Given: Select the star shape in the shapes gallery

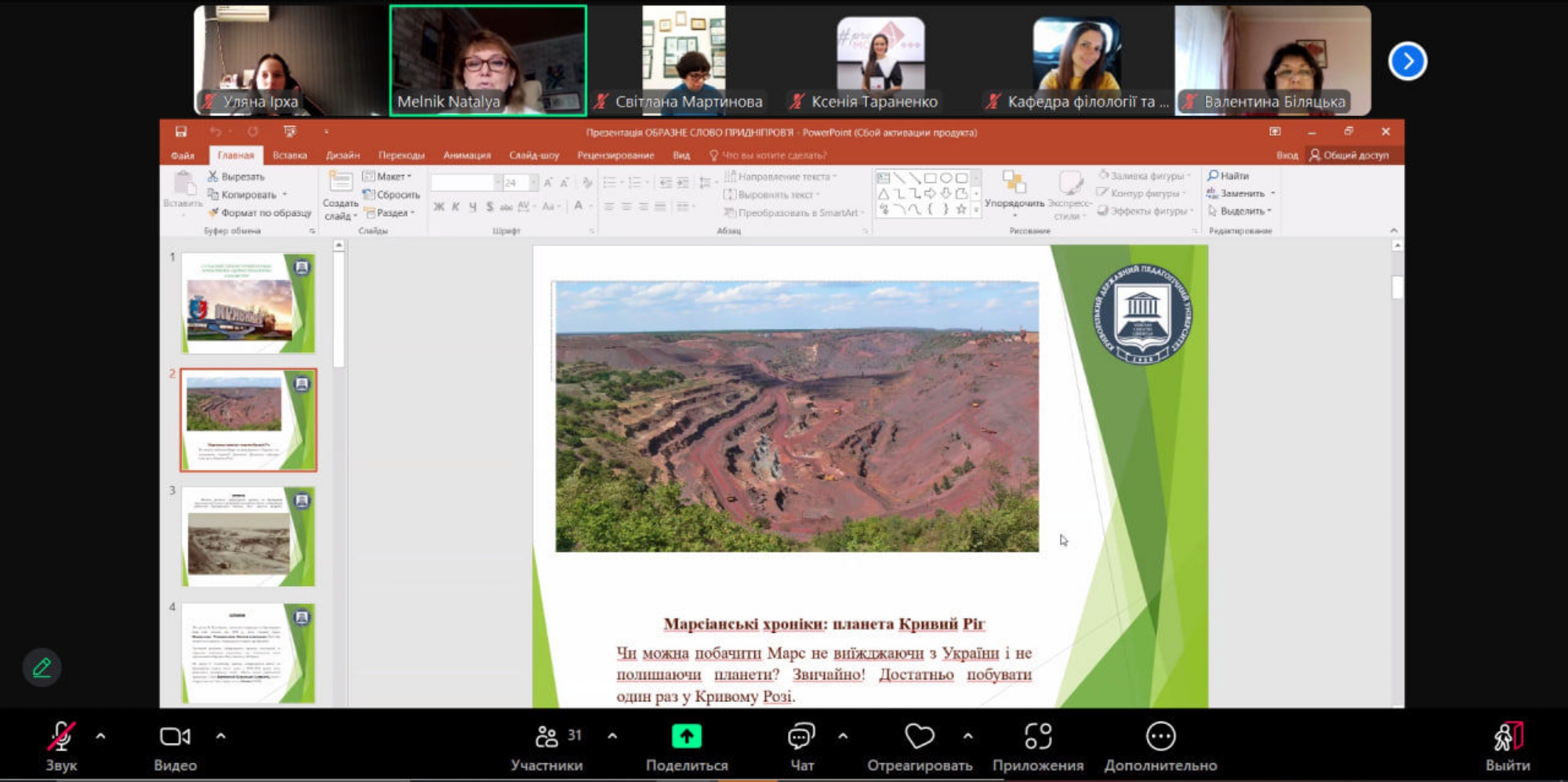Looking at the screenshot, I should (961, 209).
